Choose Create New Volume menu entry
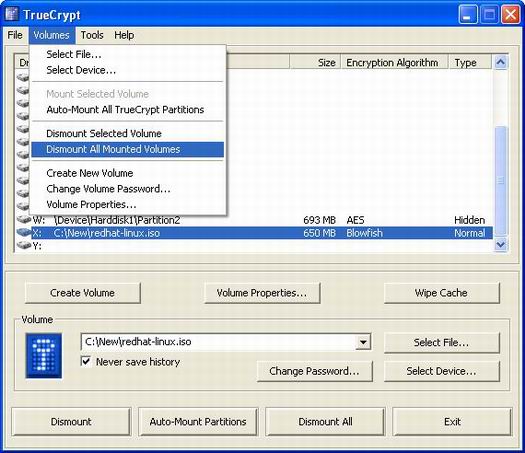This screenshot has width=525, height=453. coord(128,173)
